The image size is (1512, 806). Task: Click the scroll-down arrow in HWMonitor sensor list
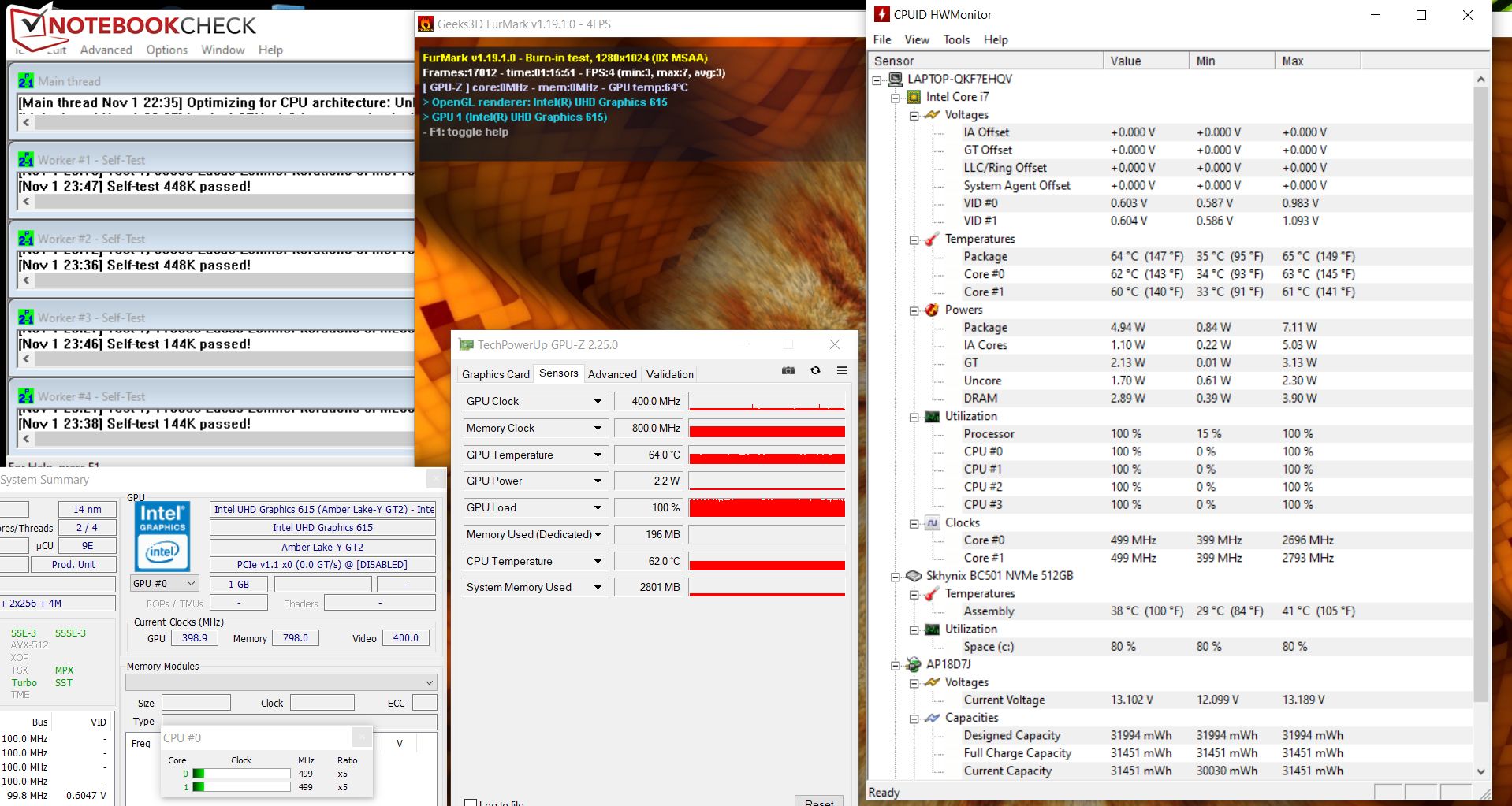[1480, 771]
